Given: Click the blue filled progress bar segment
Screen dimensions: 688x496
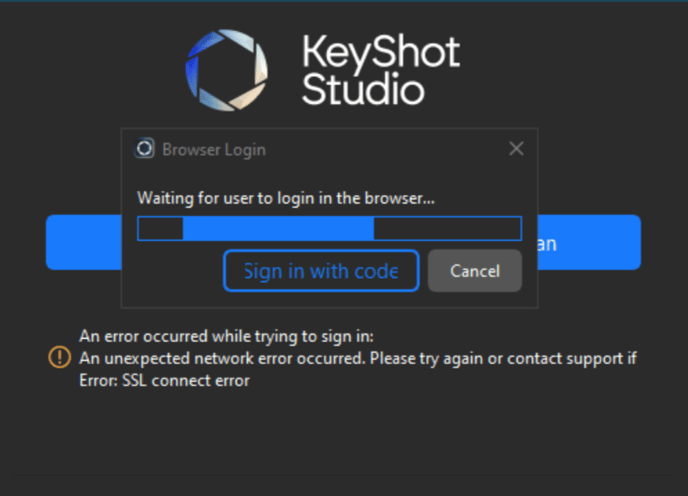Looking at the screenshot, I should pyautogui.click(x=278, y=228).
